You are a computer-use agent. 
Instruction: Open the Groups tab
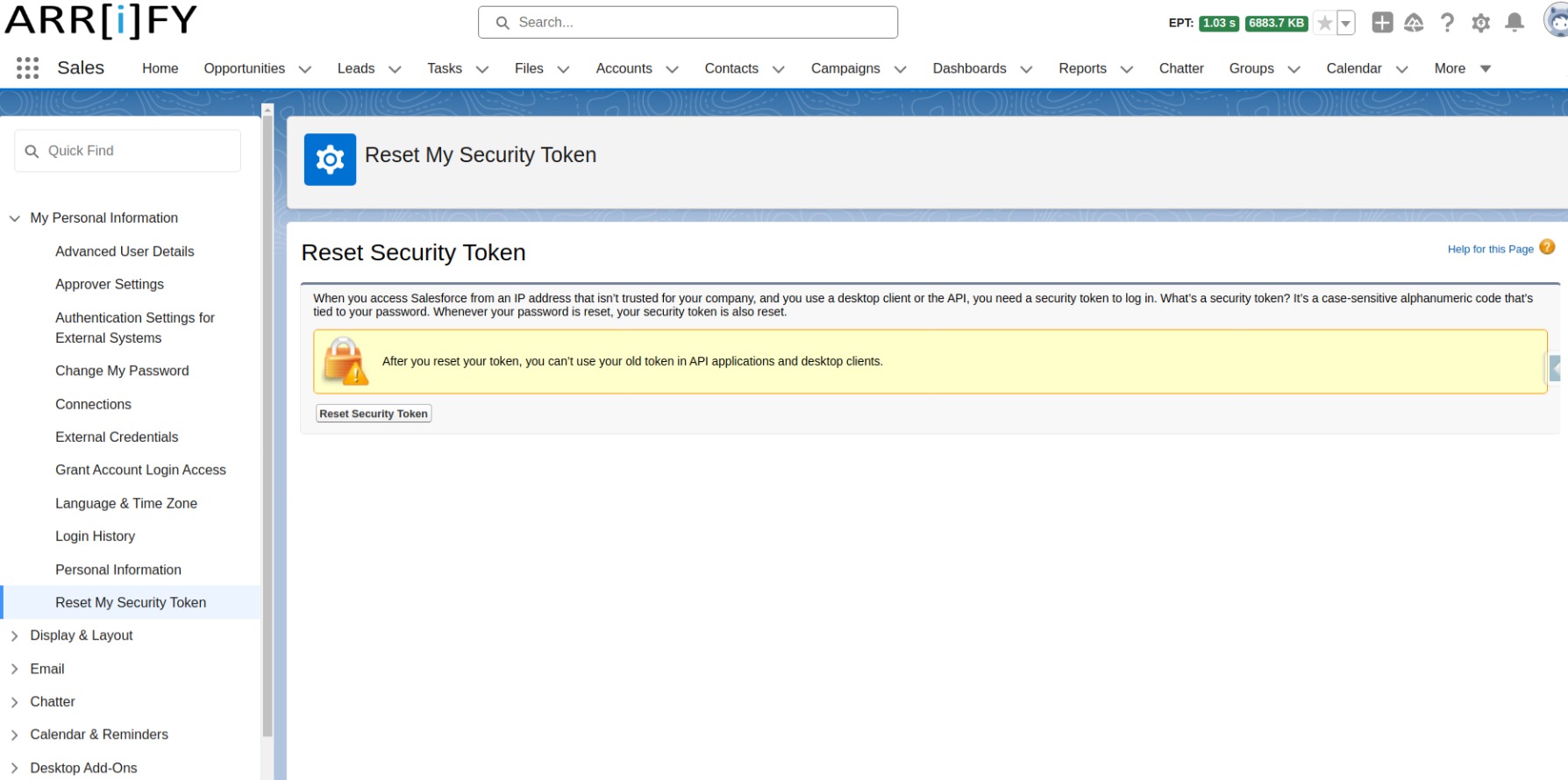pos(1251,68)
